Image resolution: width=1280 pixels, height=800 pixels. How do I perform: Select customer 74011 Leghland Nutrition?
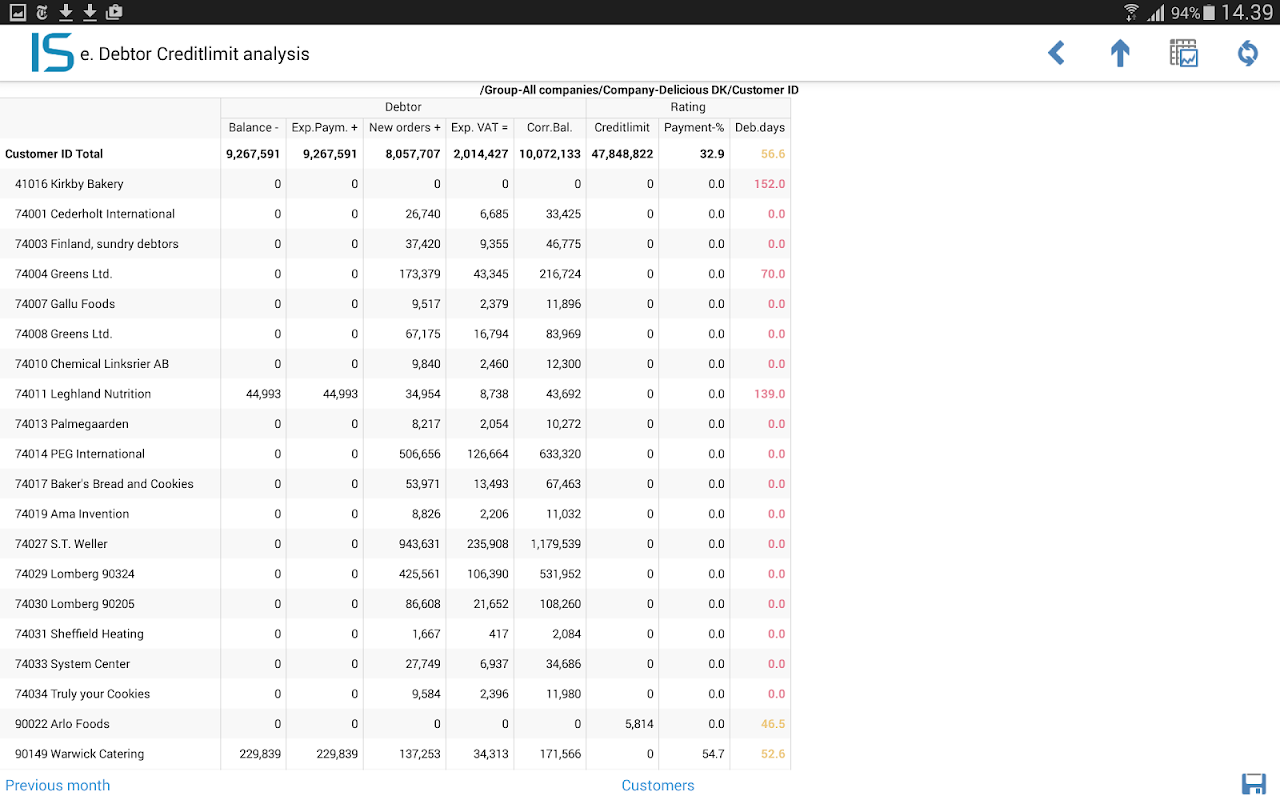[x=395, y=394]
